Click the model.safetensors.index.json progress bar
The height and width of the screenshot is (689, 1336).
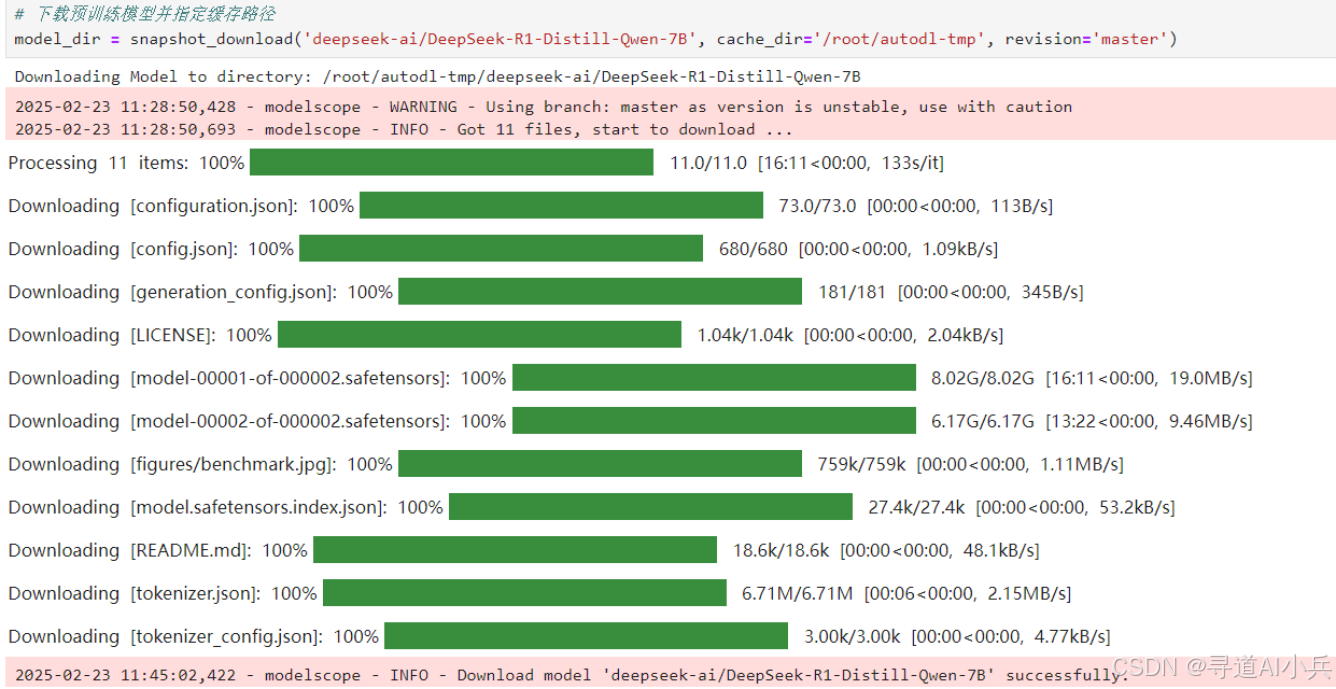[651, 506]
